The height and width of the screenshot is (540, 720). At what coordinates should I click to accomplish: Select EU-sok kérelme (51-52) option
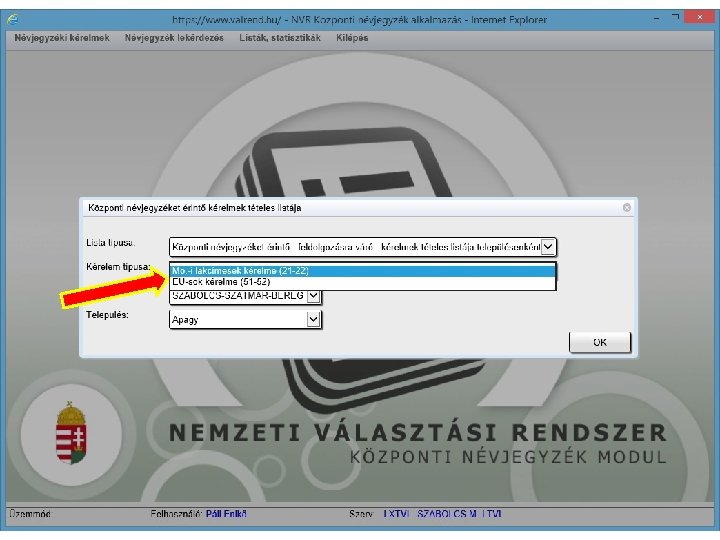pyautogui.click(x=362, y=282)
